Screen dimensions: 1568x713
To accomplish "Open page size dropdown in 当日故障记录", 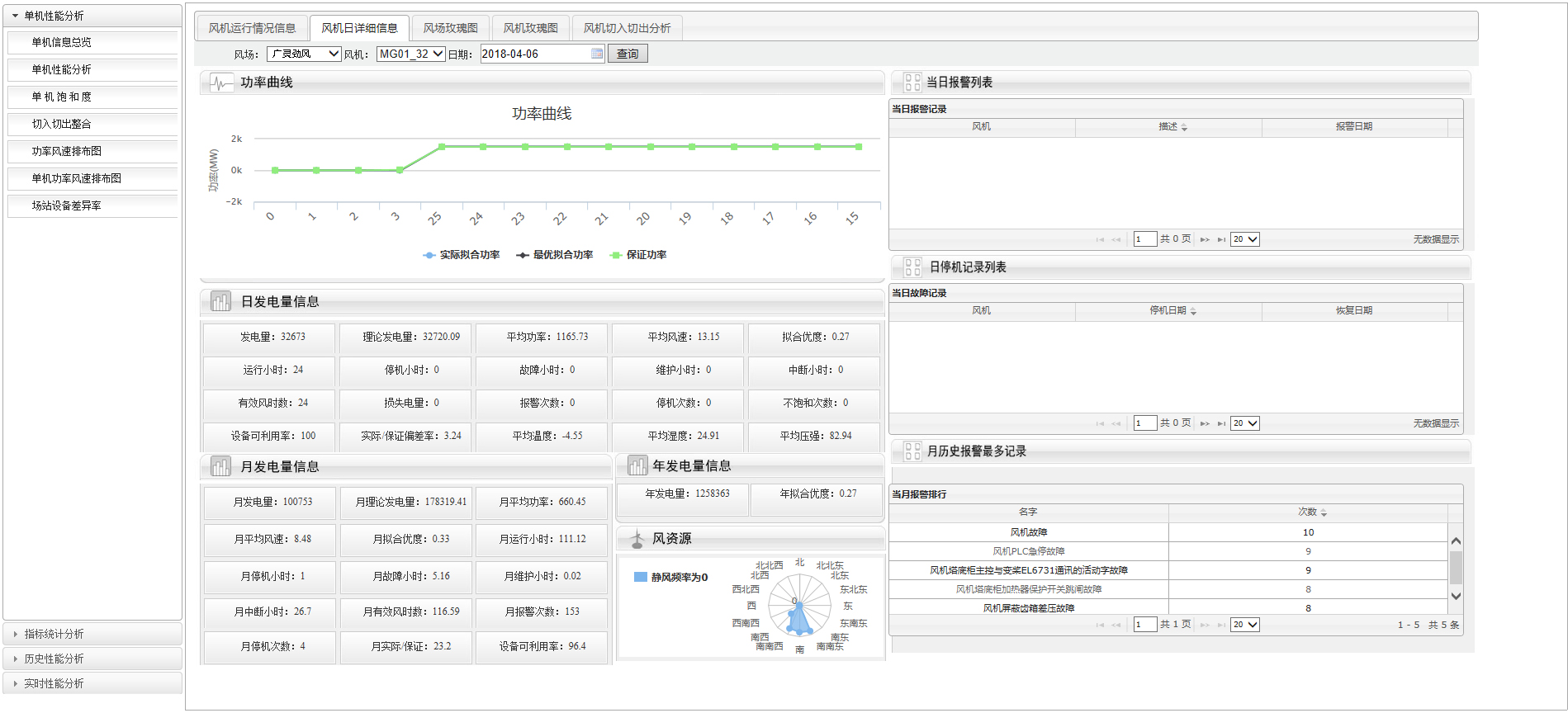I will [1245, 423].
